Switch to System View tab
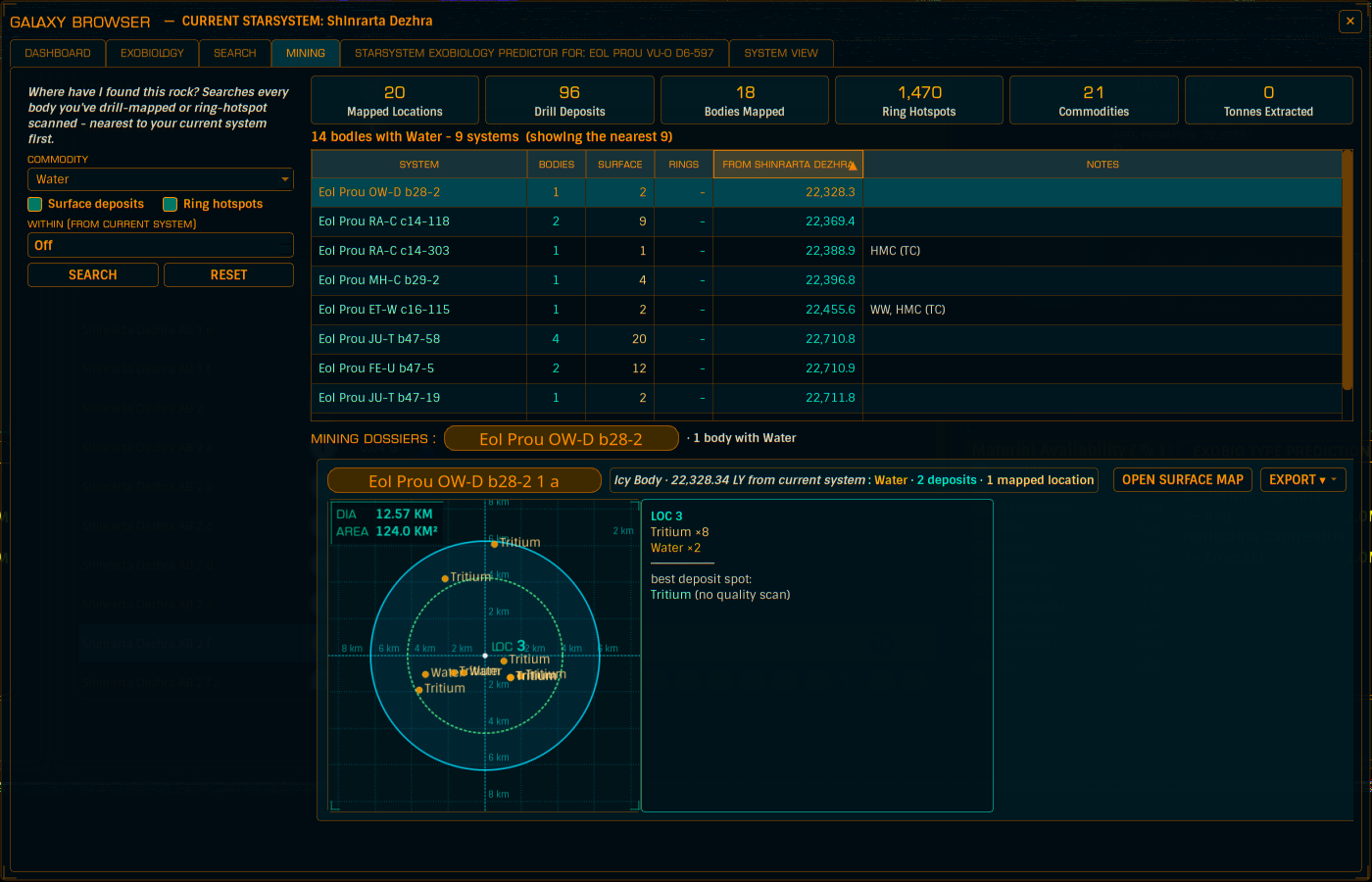 point(781,53)
